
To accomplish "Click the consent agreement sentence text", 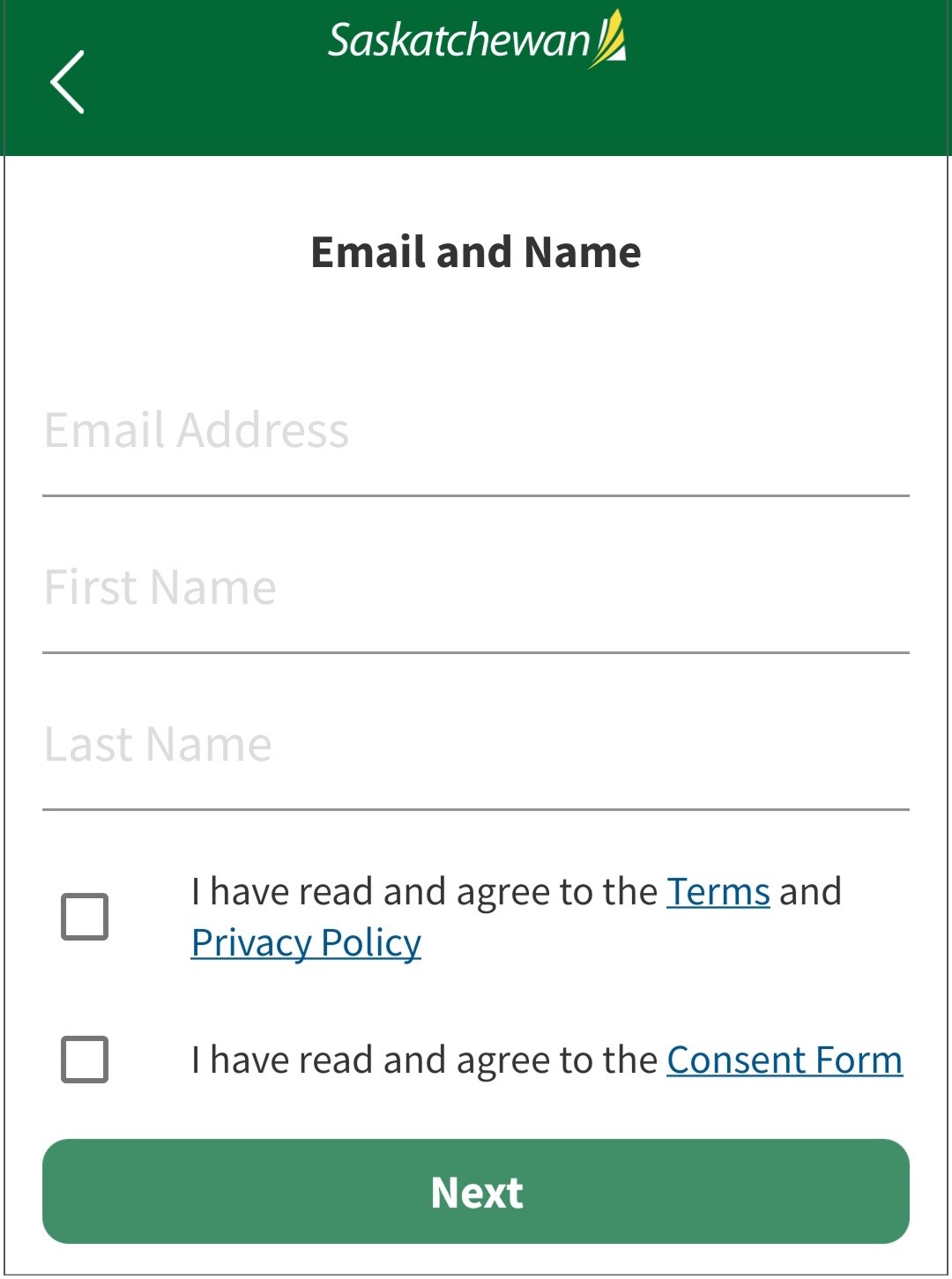I will click(x=423, y=1060).
